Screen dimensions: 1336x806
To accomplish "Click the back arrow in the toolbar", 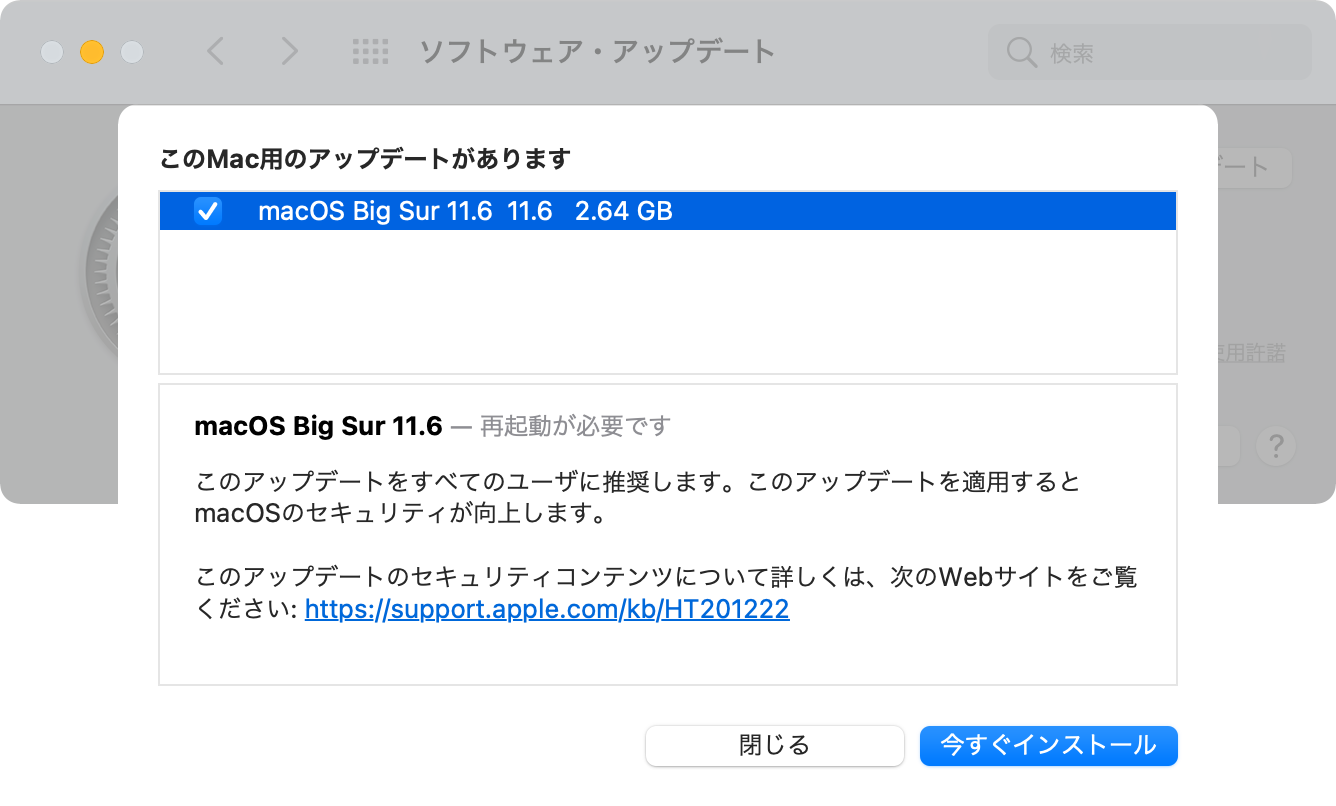I will 215,51.
